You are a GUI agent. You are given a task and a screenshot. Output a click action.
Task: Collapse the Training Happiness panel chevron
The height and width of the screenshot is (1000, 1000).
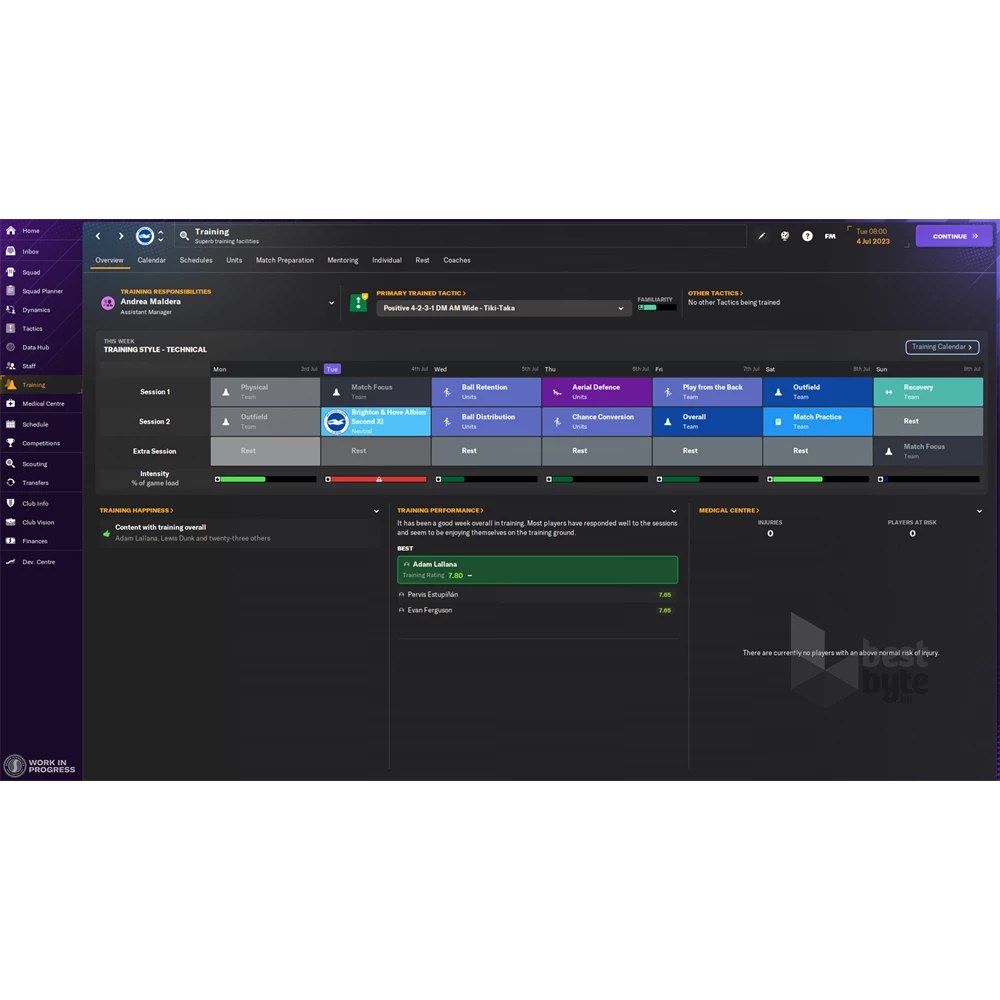(x=376, y=511)
